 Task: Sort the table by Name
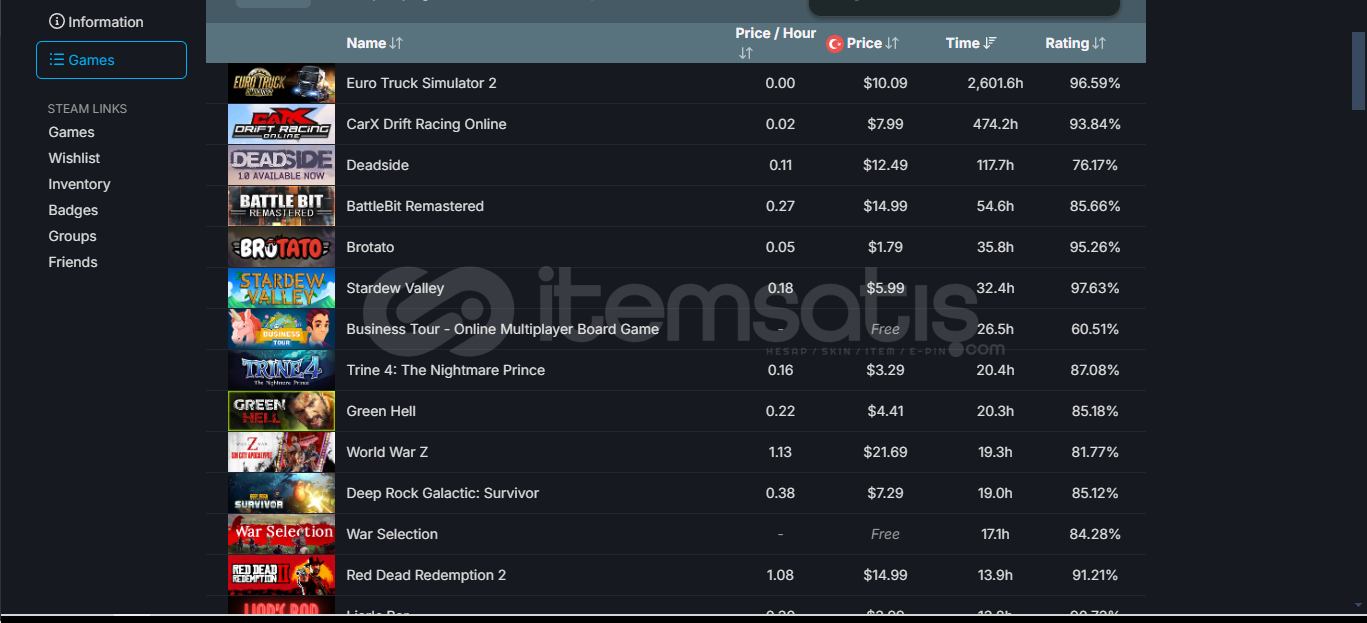[x=374, y=43]
